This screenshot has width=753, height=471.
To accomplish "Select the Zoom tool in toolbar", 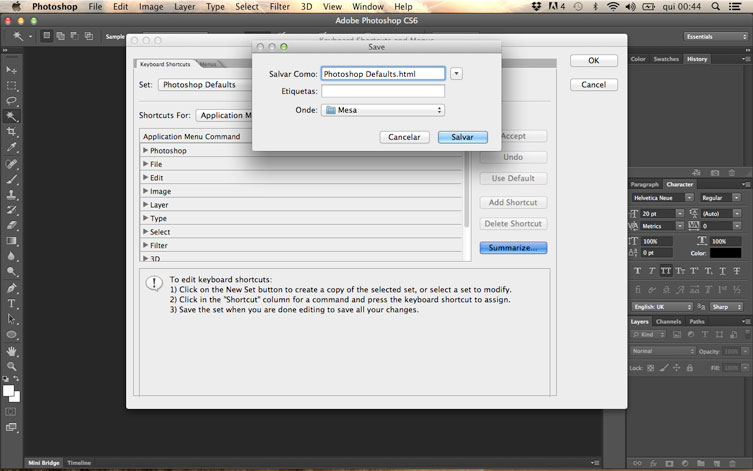I will 12,367.
